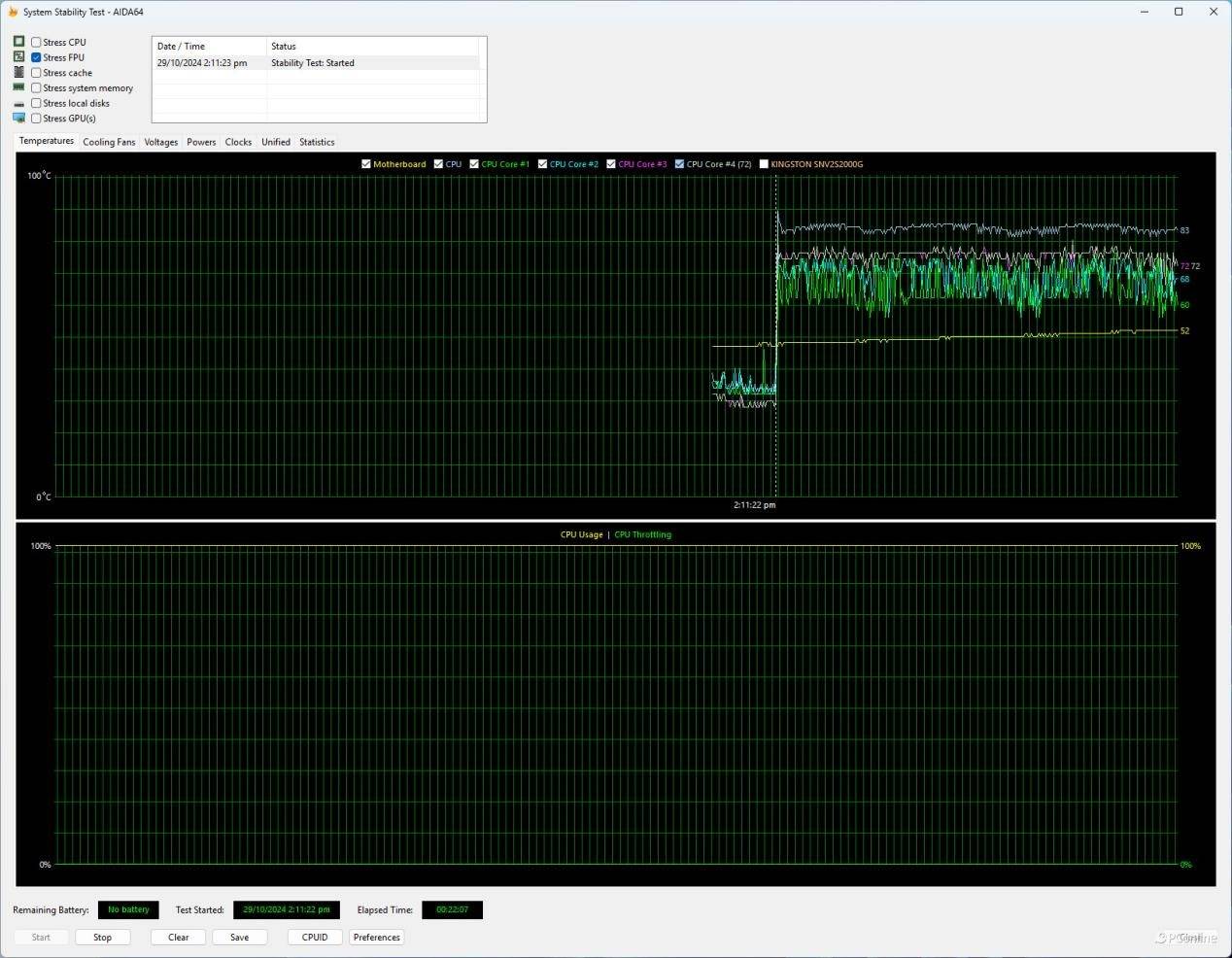Switch to the Cooling Fans tab

109,142
